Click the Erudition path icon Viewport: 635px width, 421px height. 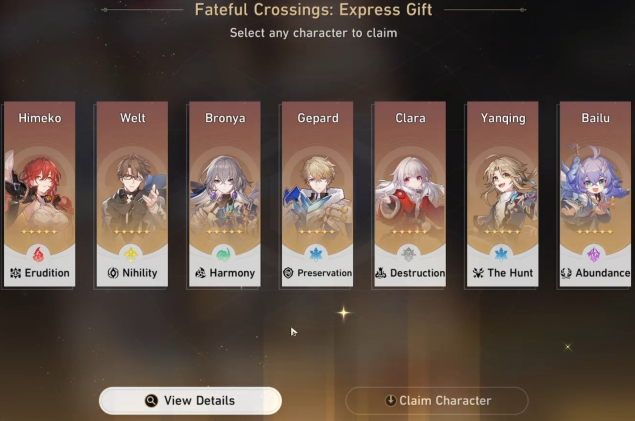(x=15, y=273)
